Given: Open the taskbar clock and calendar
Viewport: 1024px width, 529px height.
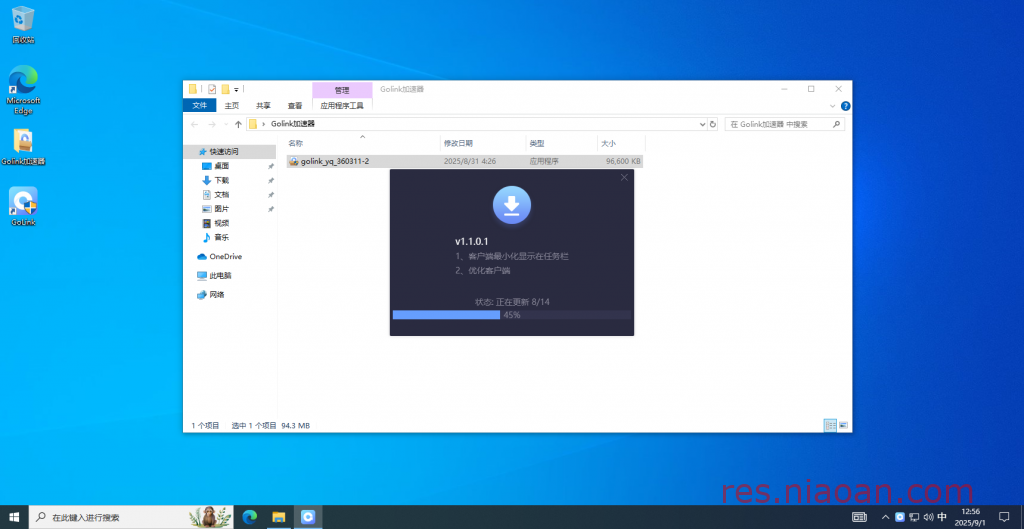Looking at the screenshot, I should [x=970, y=517].
